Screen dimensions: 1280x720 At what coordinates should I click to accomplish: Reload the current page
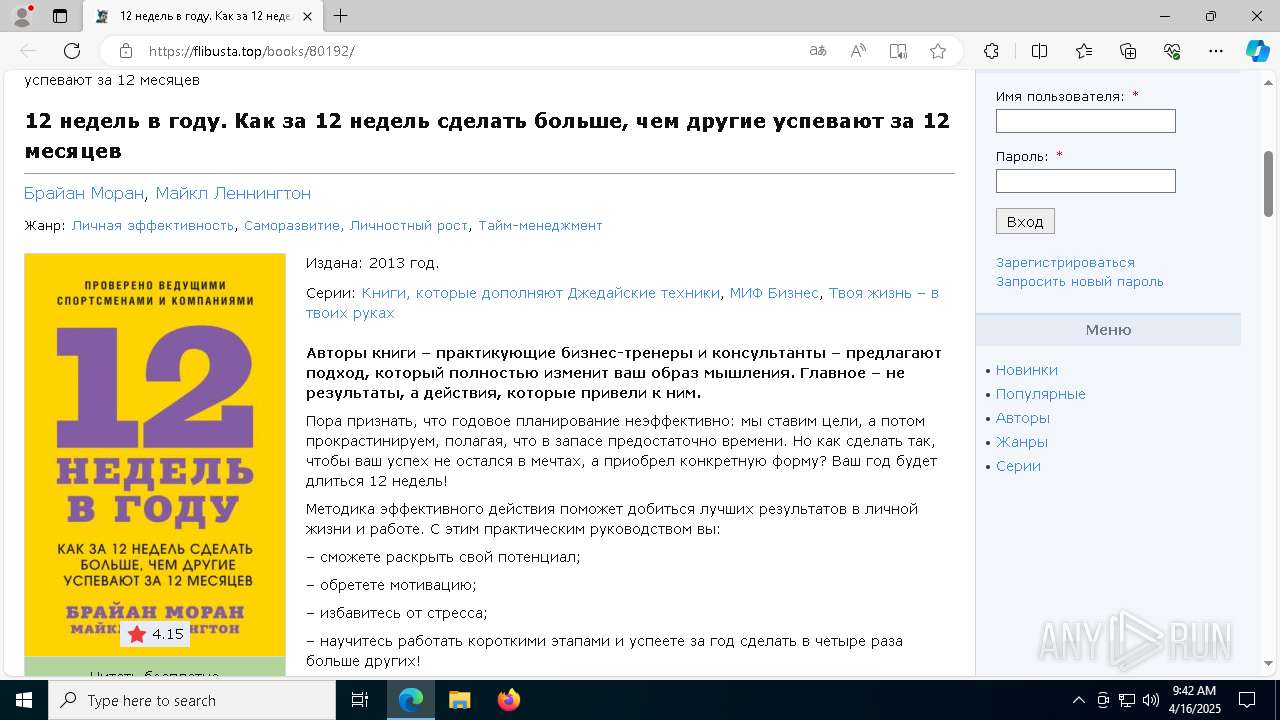(72, 51)
